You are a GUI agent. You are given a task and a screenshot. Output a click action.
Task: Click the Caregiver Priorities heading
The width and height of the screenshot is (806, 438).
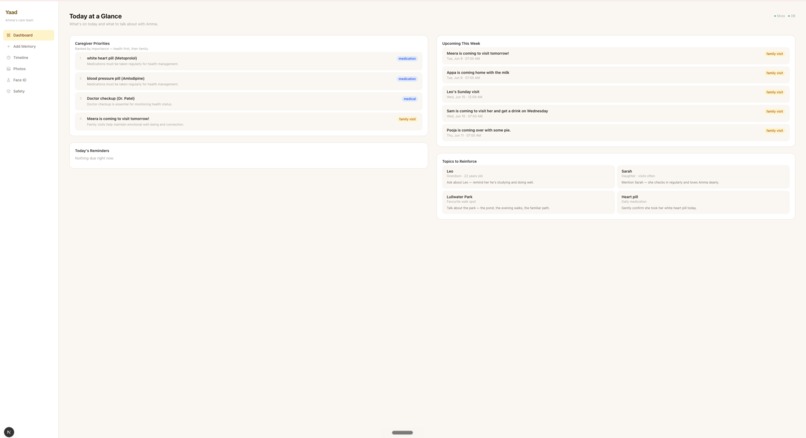pos(92,44)
